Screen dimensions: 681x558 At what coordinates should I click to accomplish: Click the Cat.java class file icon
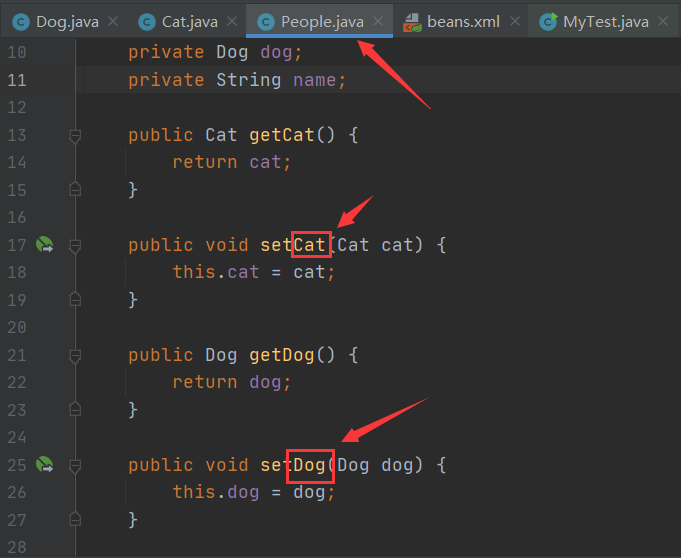(x=147, y=22)
